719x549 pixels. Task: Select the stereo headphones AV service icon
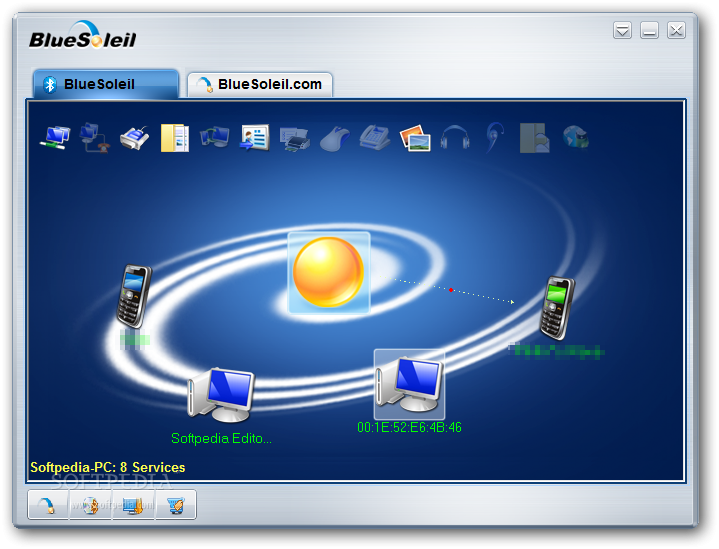[455, 138]
